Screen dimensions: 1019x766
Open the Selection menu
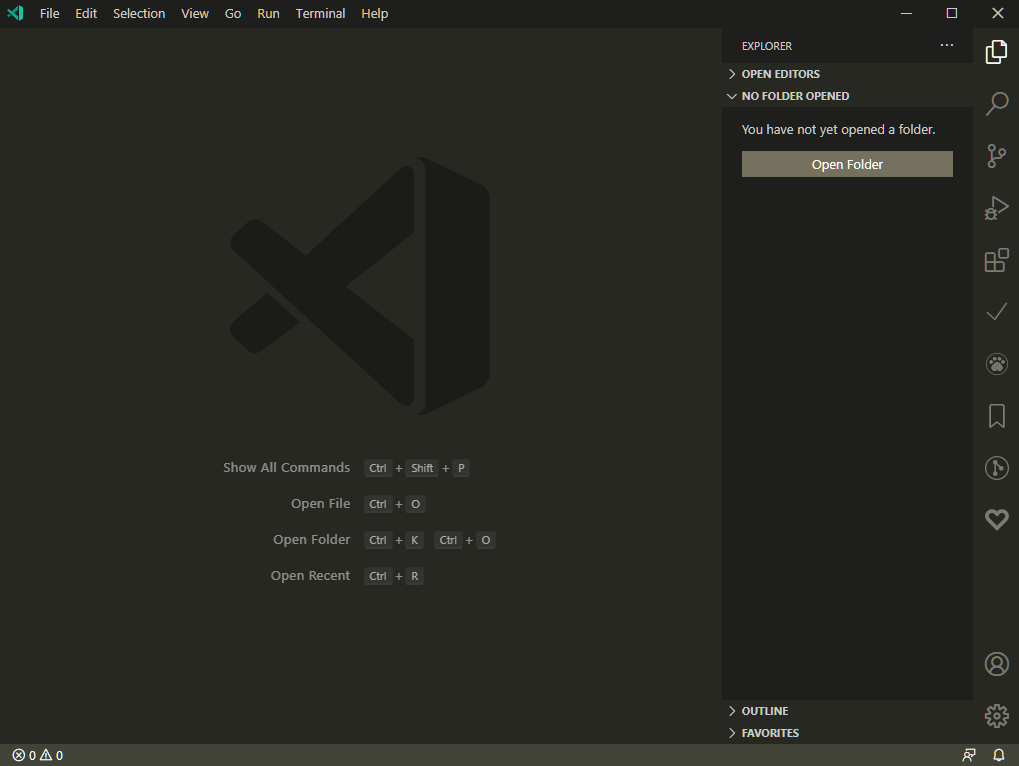[139, 13]
